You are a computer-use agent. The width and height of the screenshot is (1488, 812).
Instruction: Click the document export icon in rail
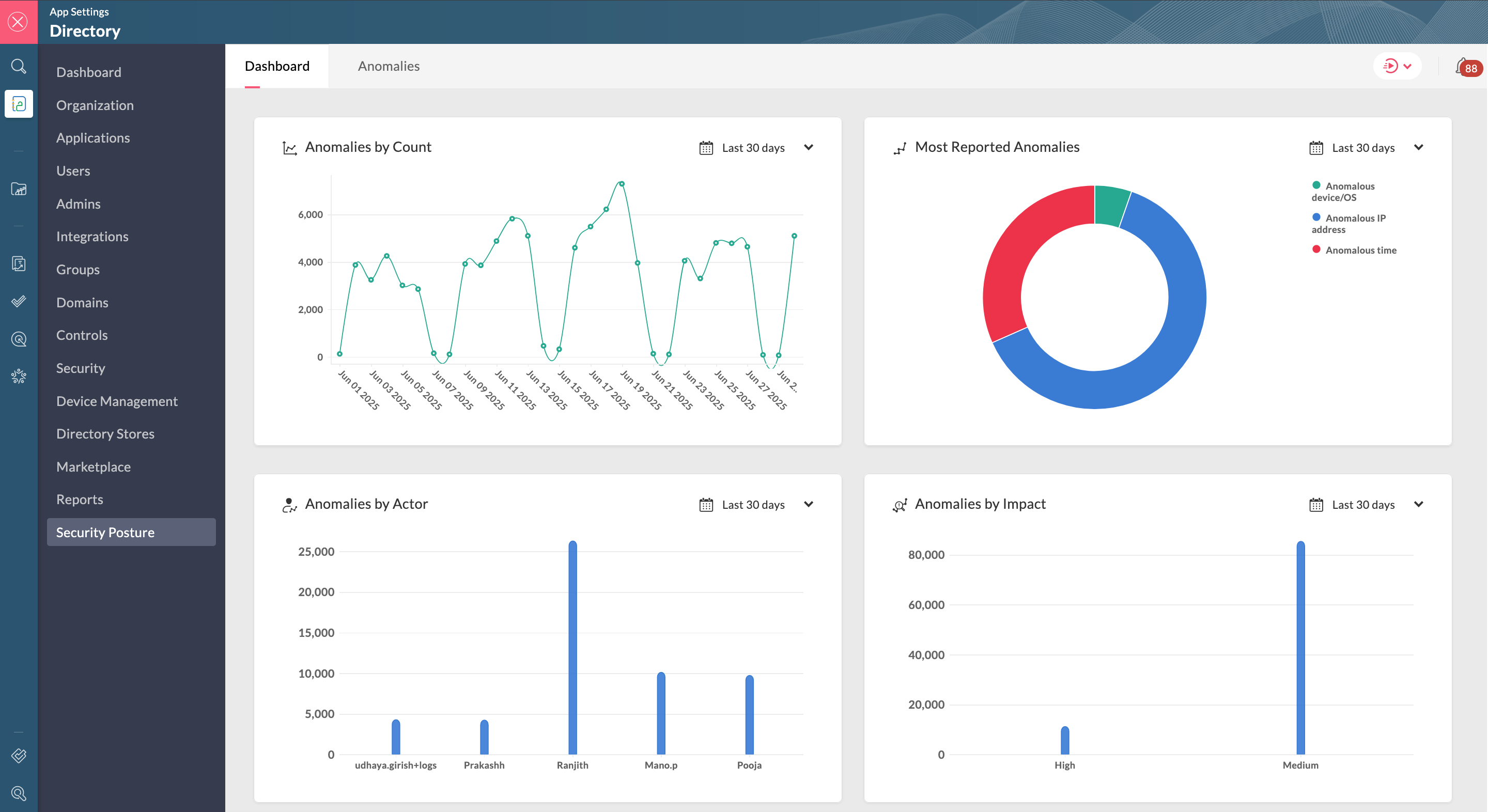pyautogui.click(x=19, y=264)
